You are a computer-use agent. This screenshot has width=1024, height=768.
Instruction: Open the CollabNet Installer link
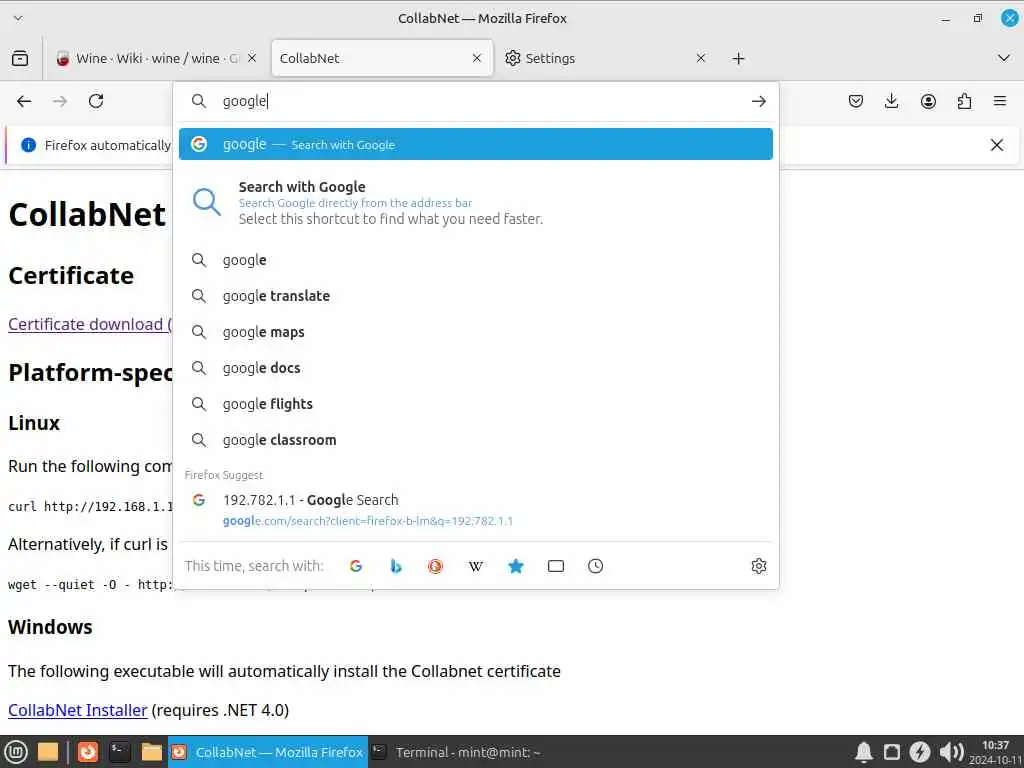pyautogui.click(x=78, y=710)
